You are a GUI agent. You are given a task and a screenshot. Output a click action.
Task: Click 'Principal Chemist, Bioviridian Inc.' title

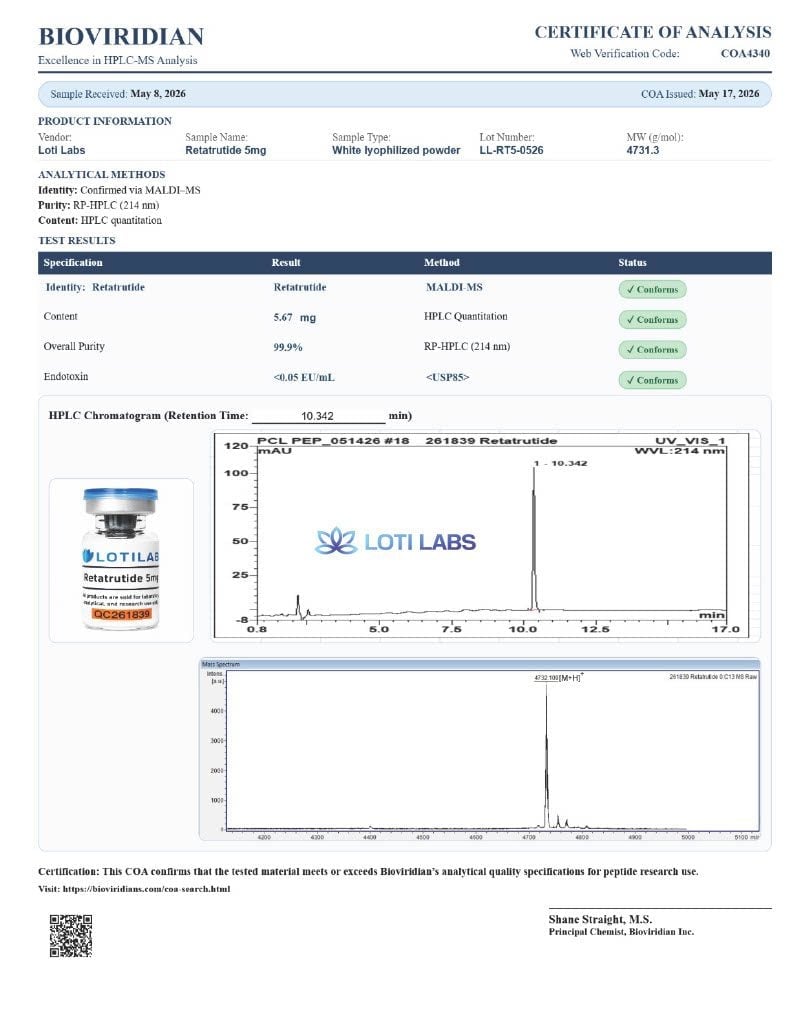pos(621,932)
